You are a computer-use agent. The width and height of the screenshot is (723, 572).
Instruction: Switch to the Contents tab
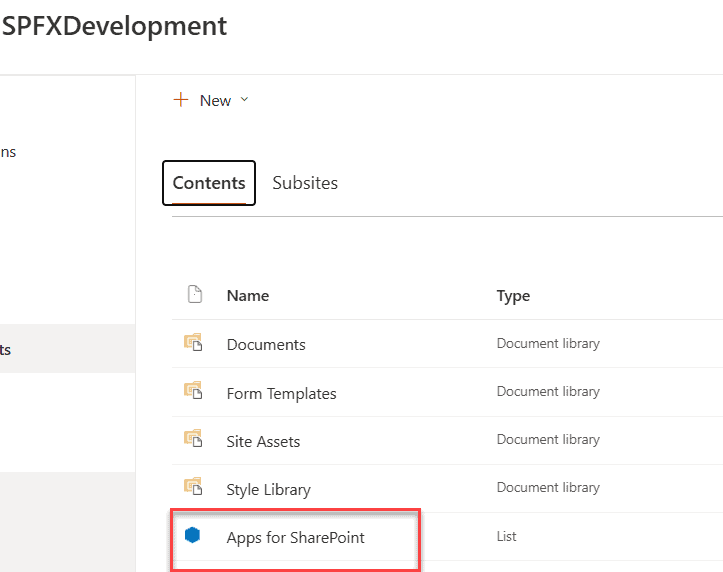pyautogui.click(x=209, y=183)
